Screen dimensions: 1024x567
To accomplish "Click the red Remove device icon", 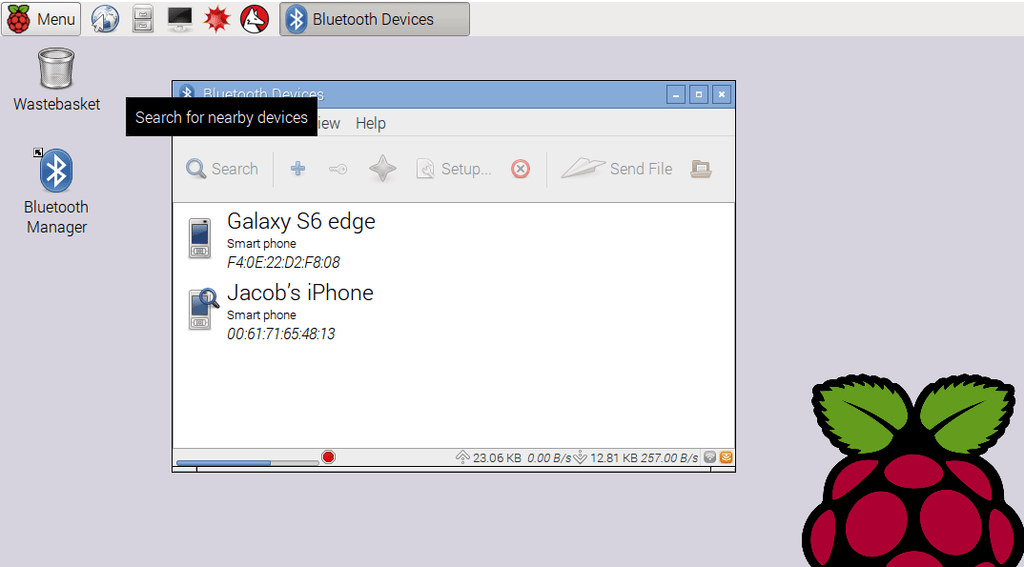I will coord(520,169).
